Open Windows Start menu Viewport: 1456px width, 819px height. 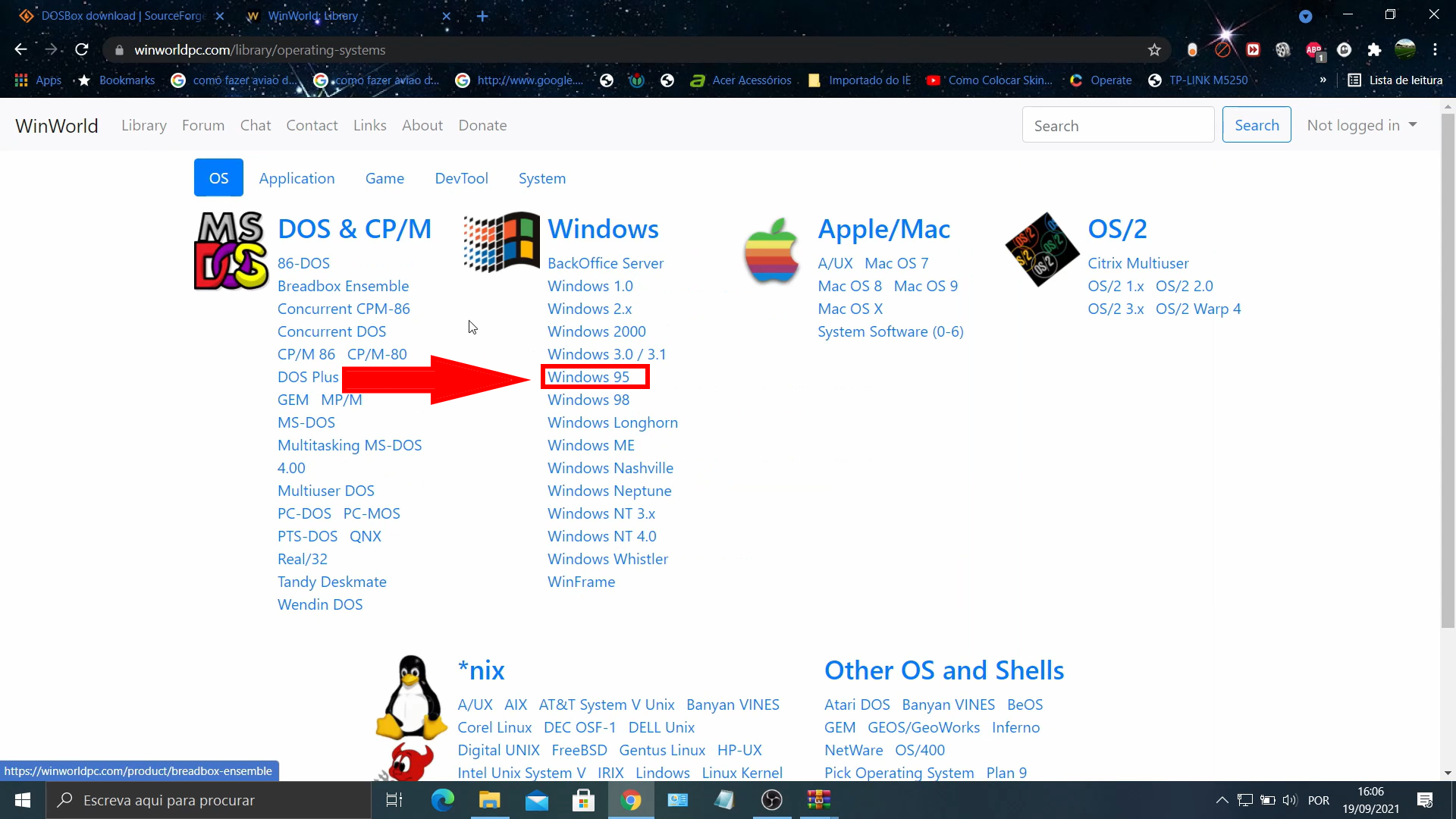23,800
